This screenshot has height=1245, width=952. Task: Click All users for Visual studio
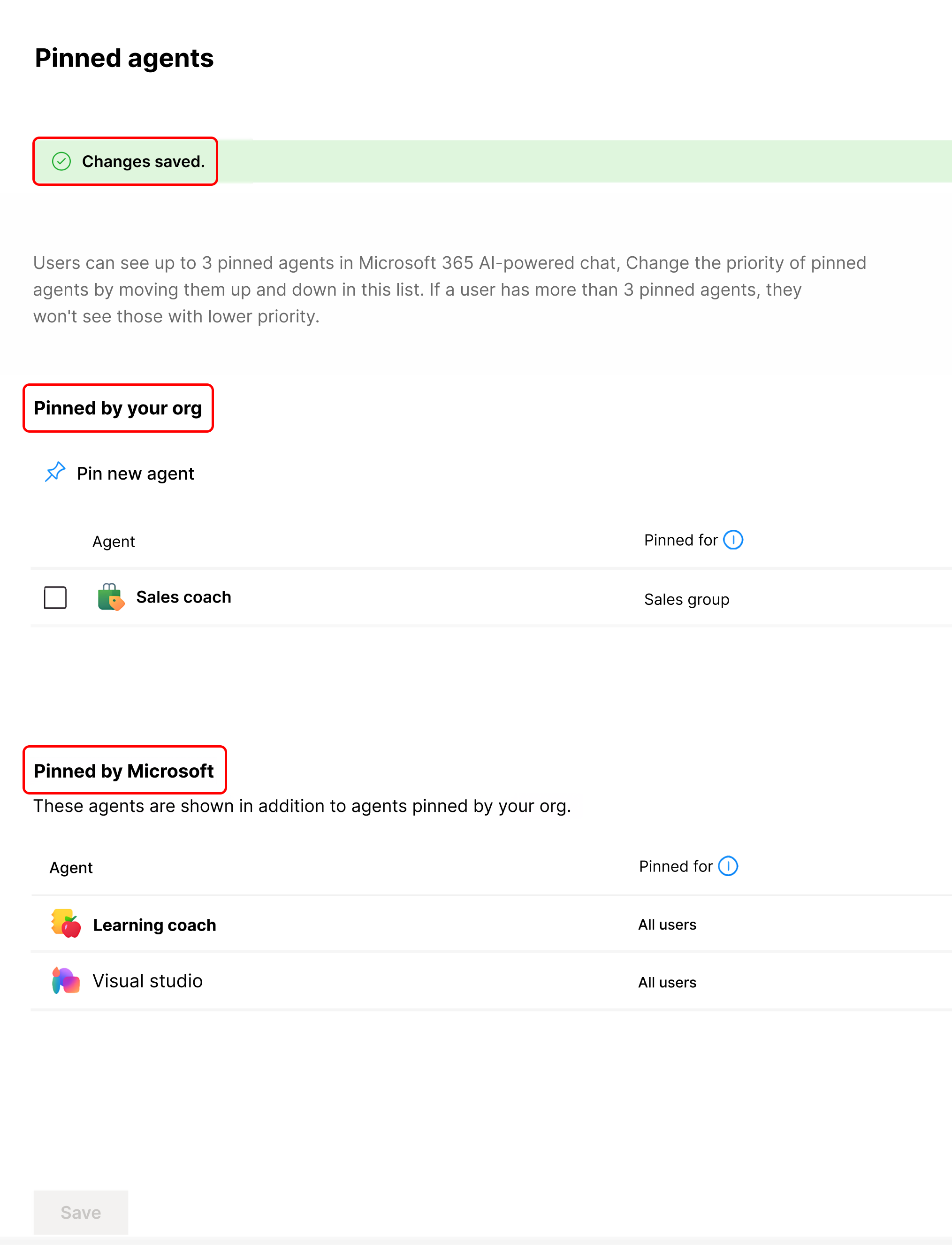[x=667, y=983]
